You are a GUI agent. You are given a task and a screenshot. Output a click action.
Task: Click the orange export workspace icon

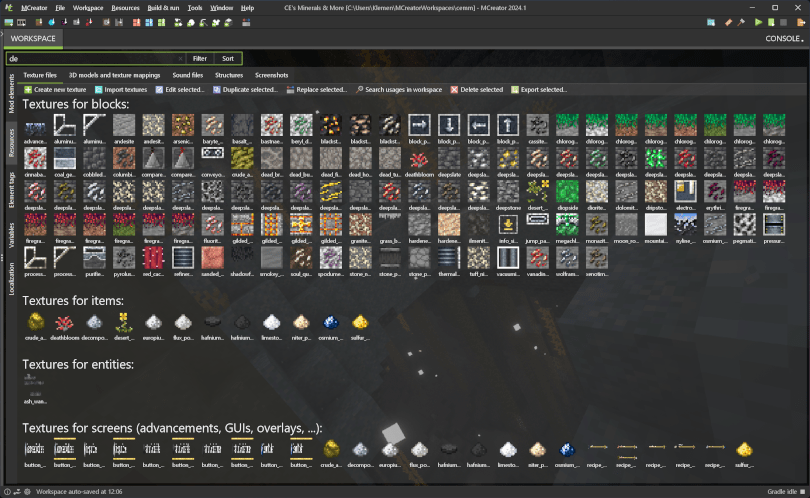pyautogui.click(x=801, y=22)
